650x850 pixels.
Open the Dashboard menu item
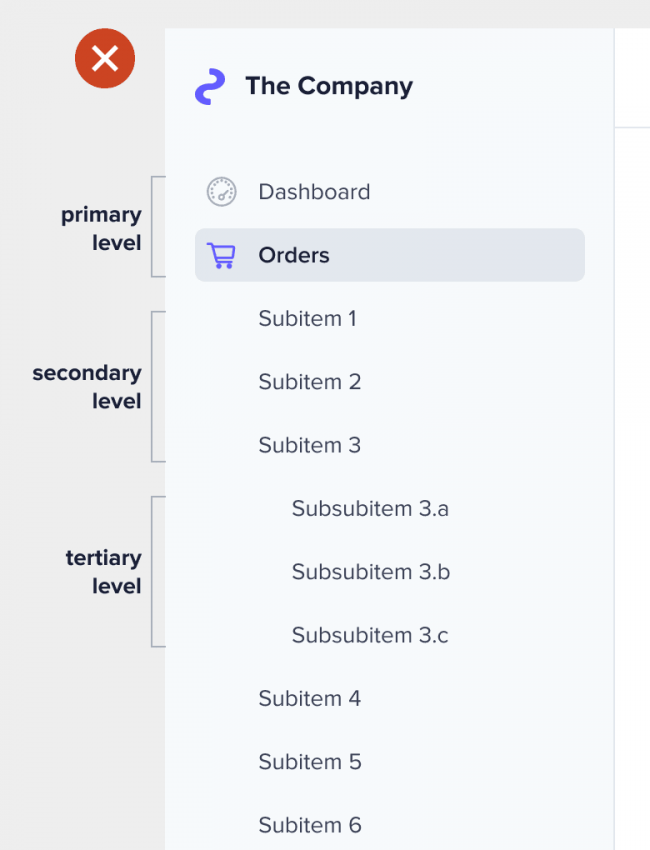click(x=389, y=192)
